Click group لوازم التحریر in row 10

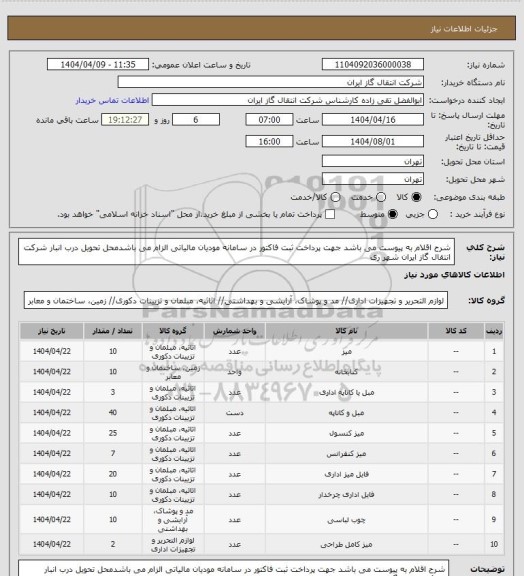click(x=173, y=545)
